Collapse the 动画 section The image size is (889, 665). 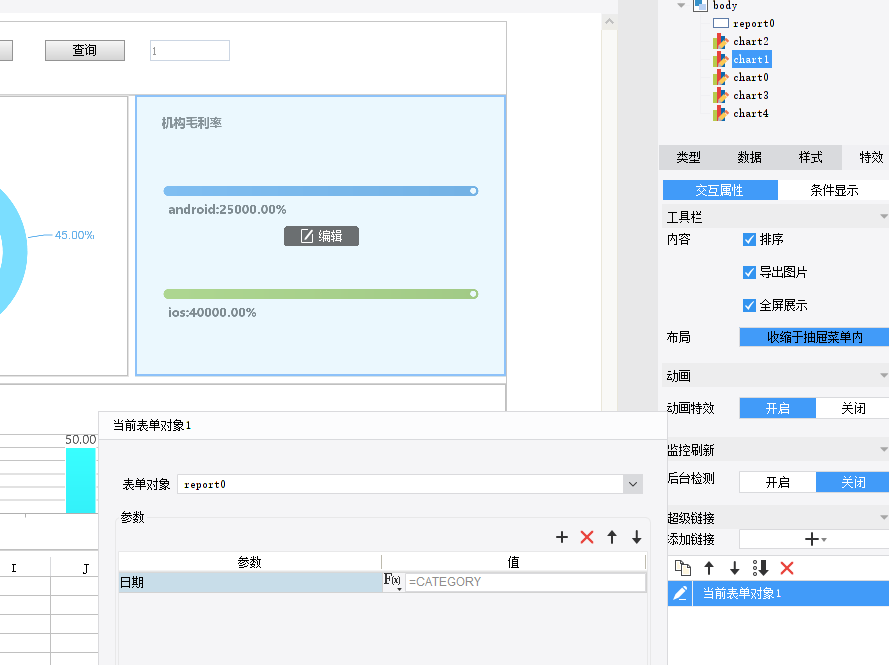point(883,375)
